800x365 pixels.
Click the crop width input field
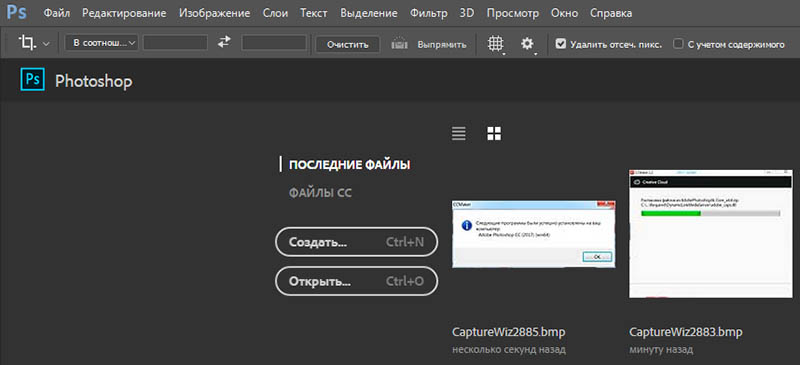(x=175, y=43)
